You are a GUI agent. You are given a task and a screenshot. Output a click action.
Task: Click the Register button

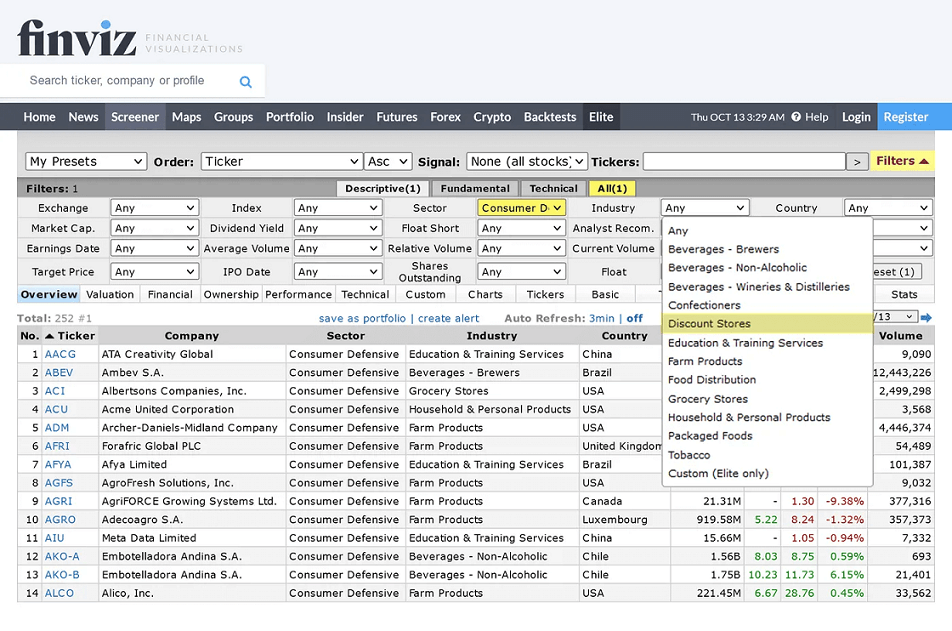905,117
